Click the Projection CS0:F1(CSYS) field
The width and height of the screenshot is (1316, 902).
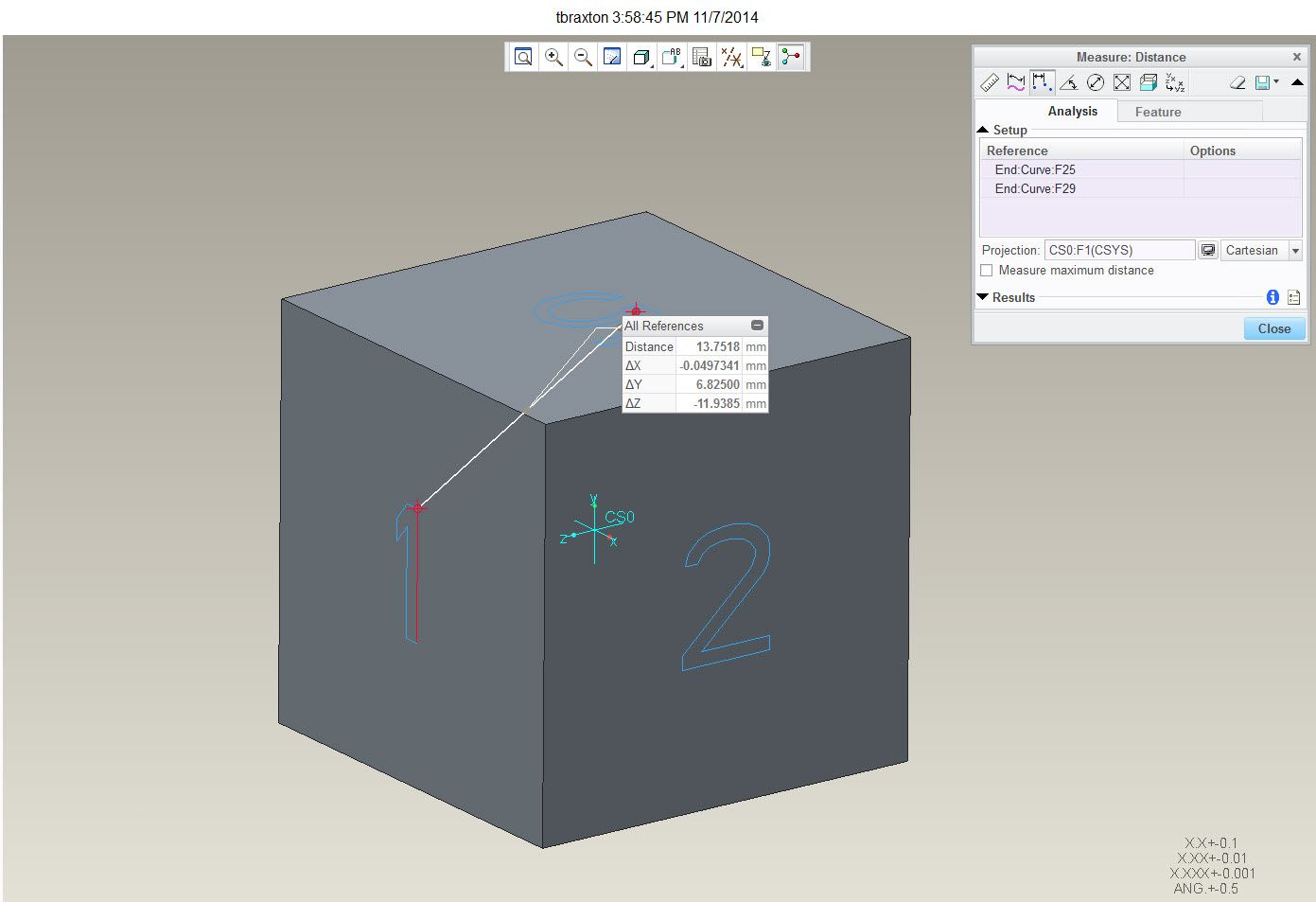click(1119, 250)
